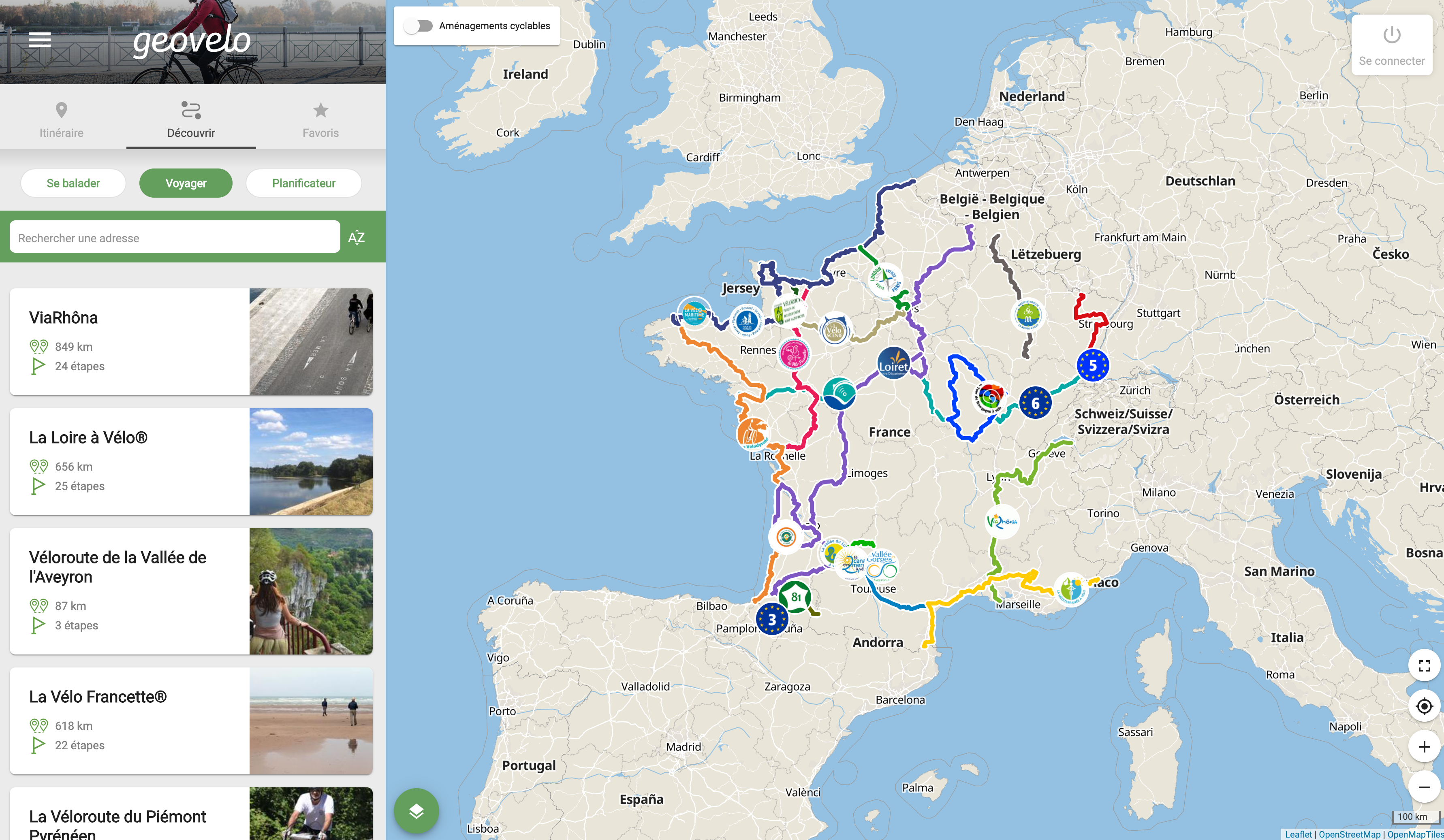
Task: Select the EuroVelo 6 map marker
Action: (x=1035, y=403)
